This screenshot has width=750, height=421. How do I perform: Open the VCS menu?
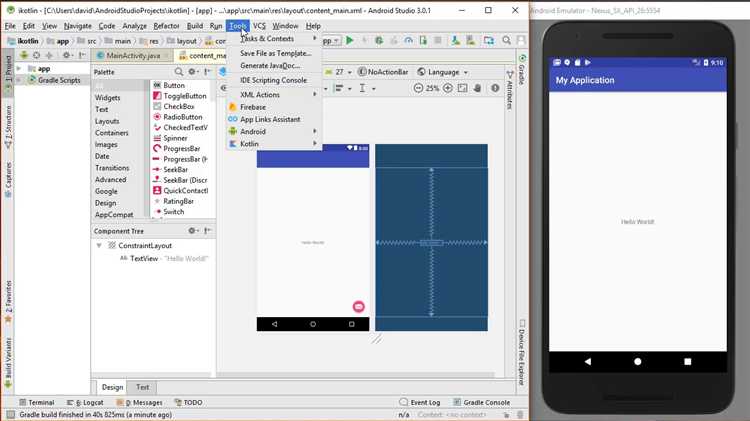point(259,26)
